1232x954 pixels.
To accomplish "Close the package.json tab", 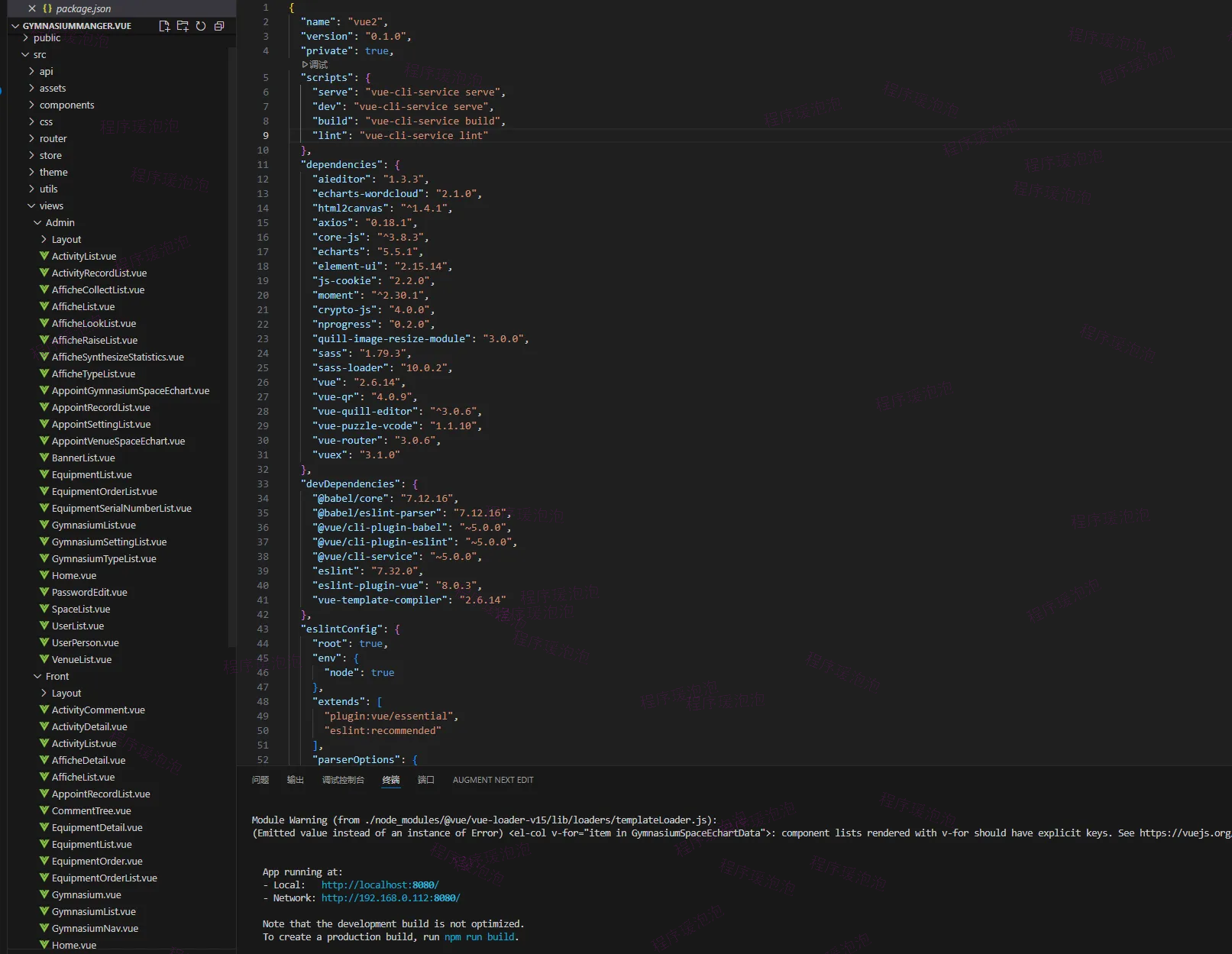I will (x=32, y=8).
